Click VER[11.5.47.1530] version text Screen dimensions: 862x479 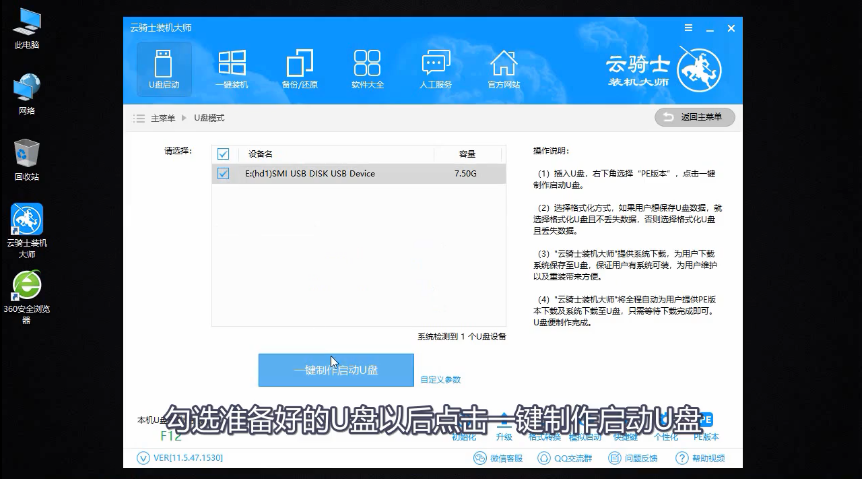188,458
